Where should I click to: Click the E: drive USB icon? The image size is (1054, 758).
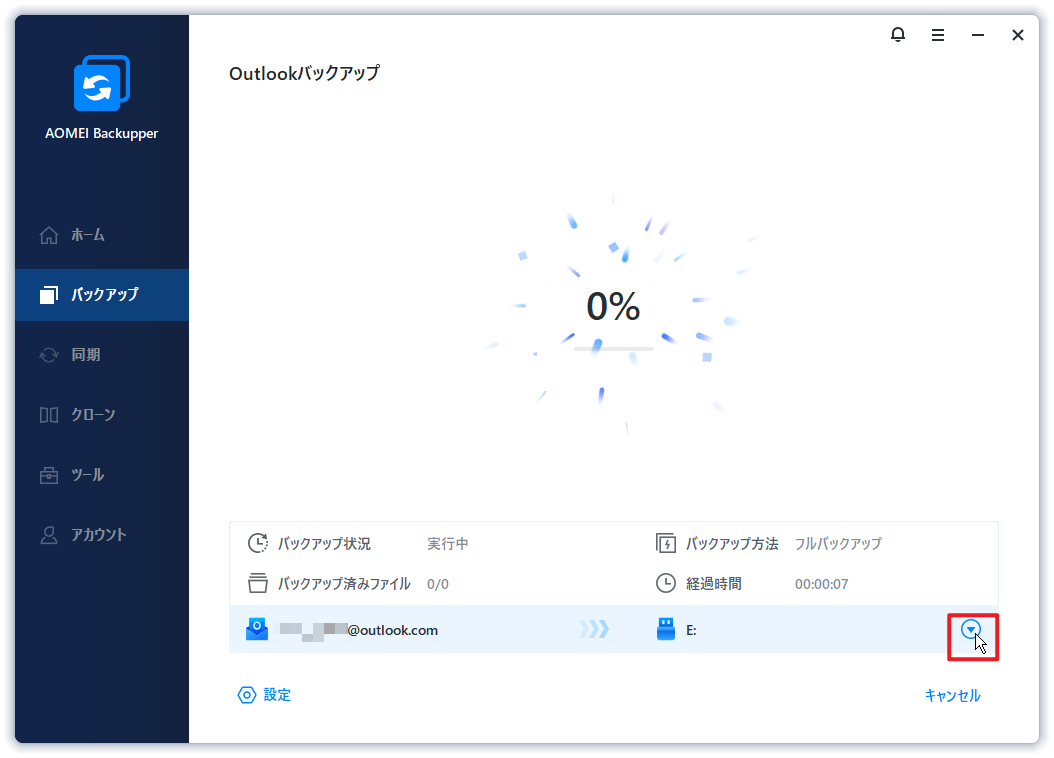tap(665, 629)
